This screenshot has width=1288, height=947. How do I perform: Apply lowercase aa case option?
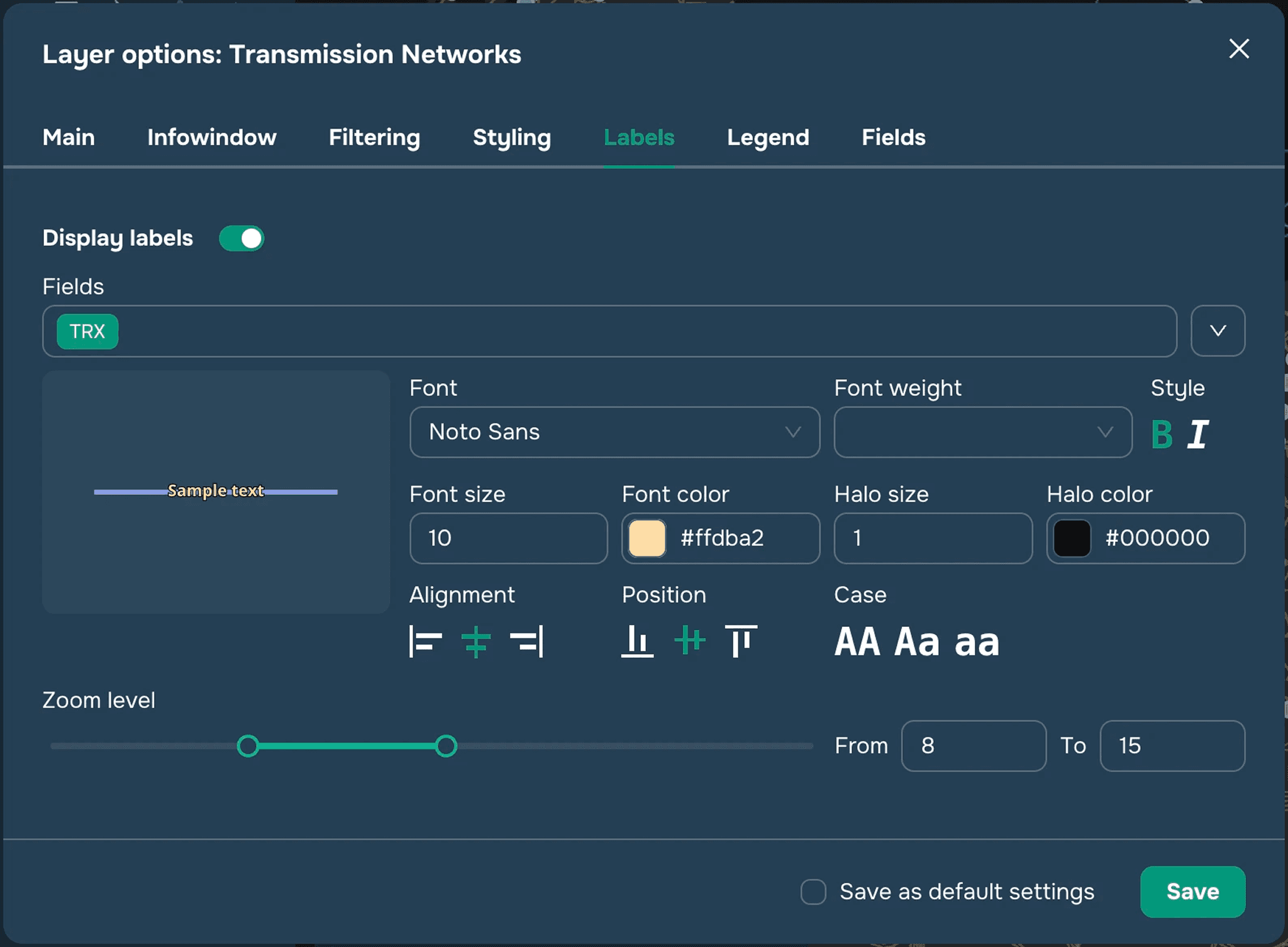click(977, 642)
